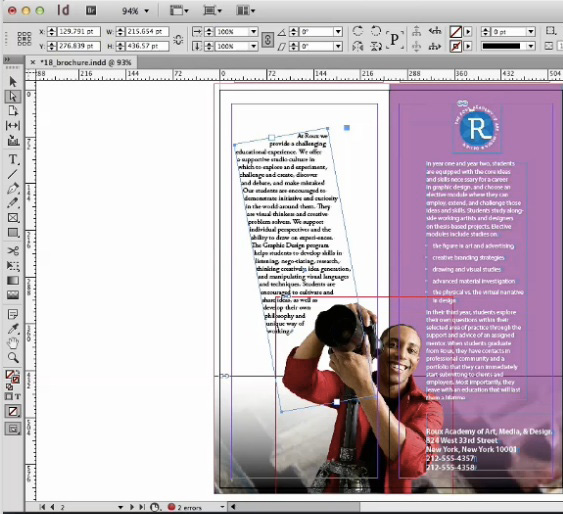Toggle Formatting Affects Container in Tools panel
563x514 pixels.
coord(9,397)
